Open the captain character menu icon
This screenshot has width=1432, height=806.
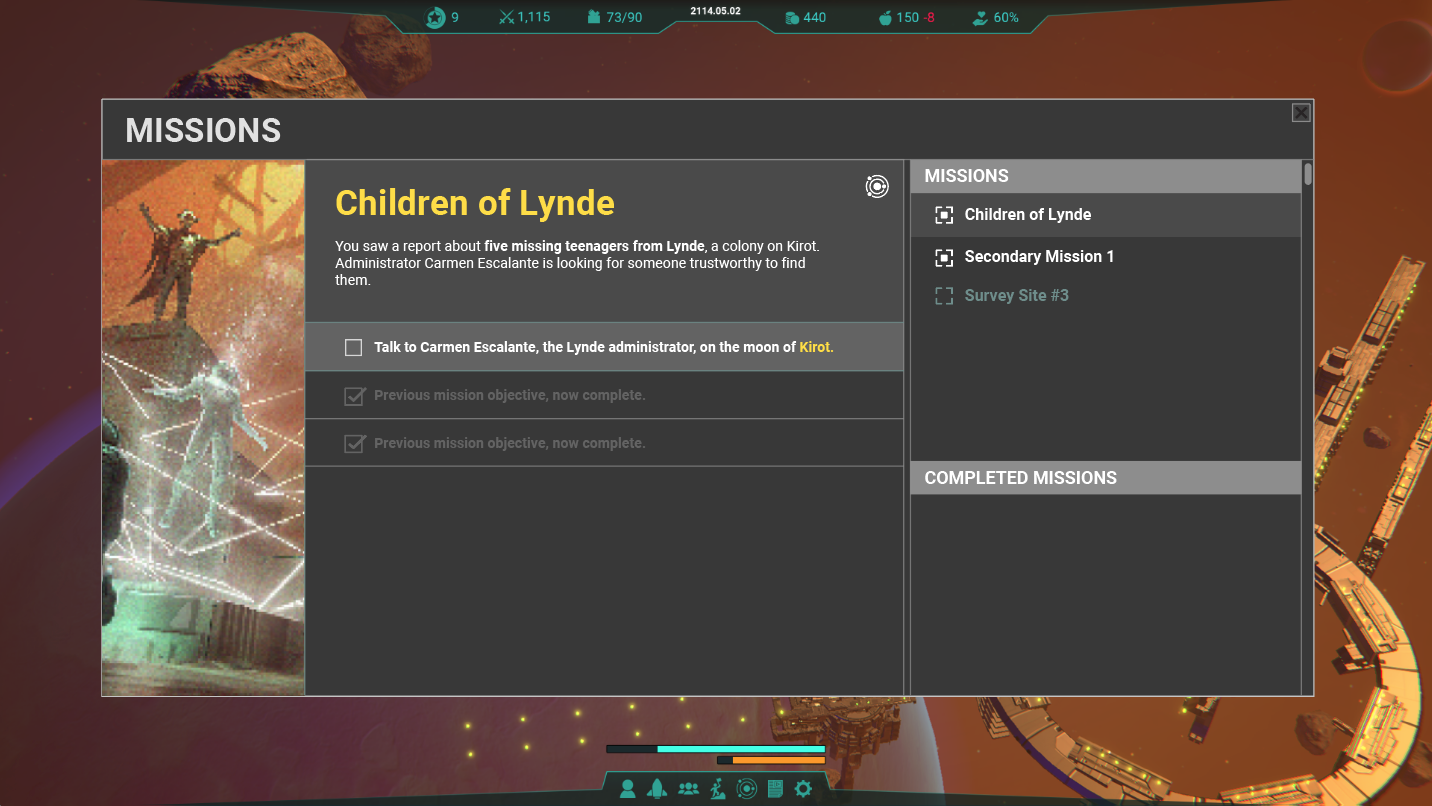point(627,789)
